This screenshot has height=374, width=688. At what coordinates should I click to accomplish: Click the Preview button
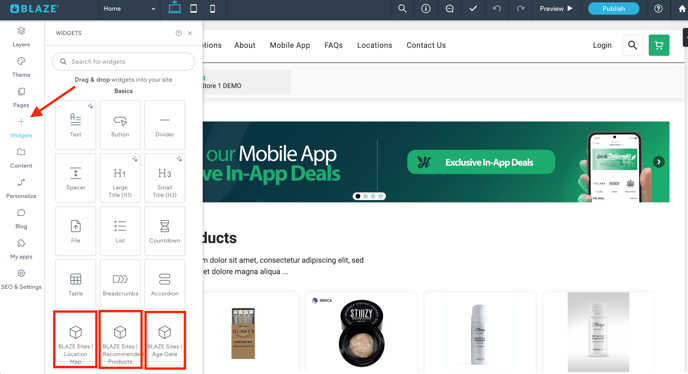click(556, 8)
